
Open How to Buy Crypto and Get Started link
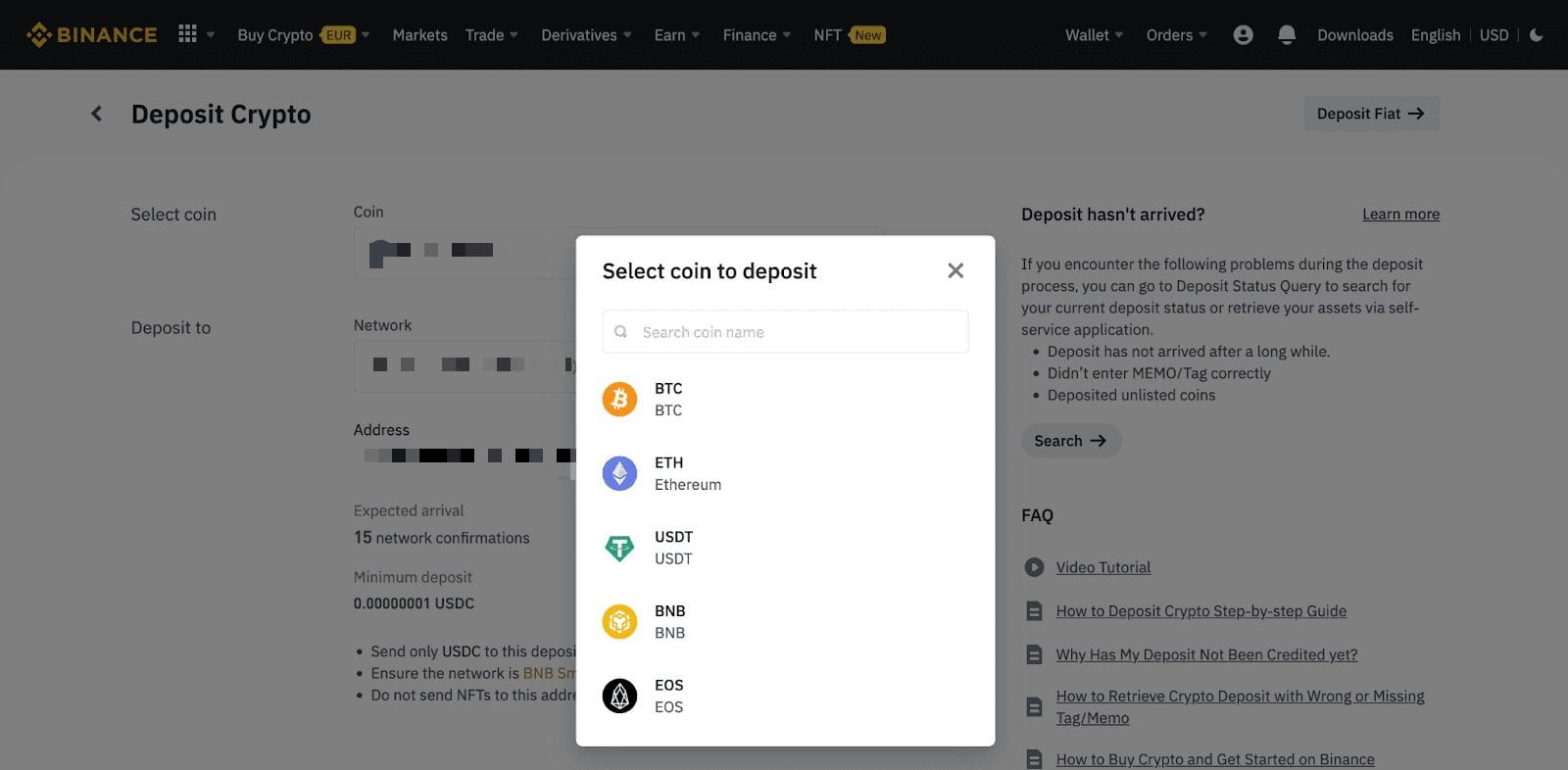tap(1215, 759)
